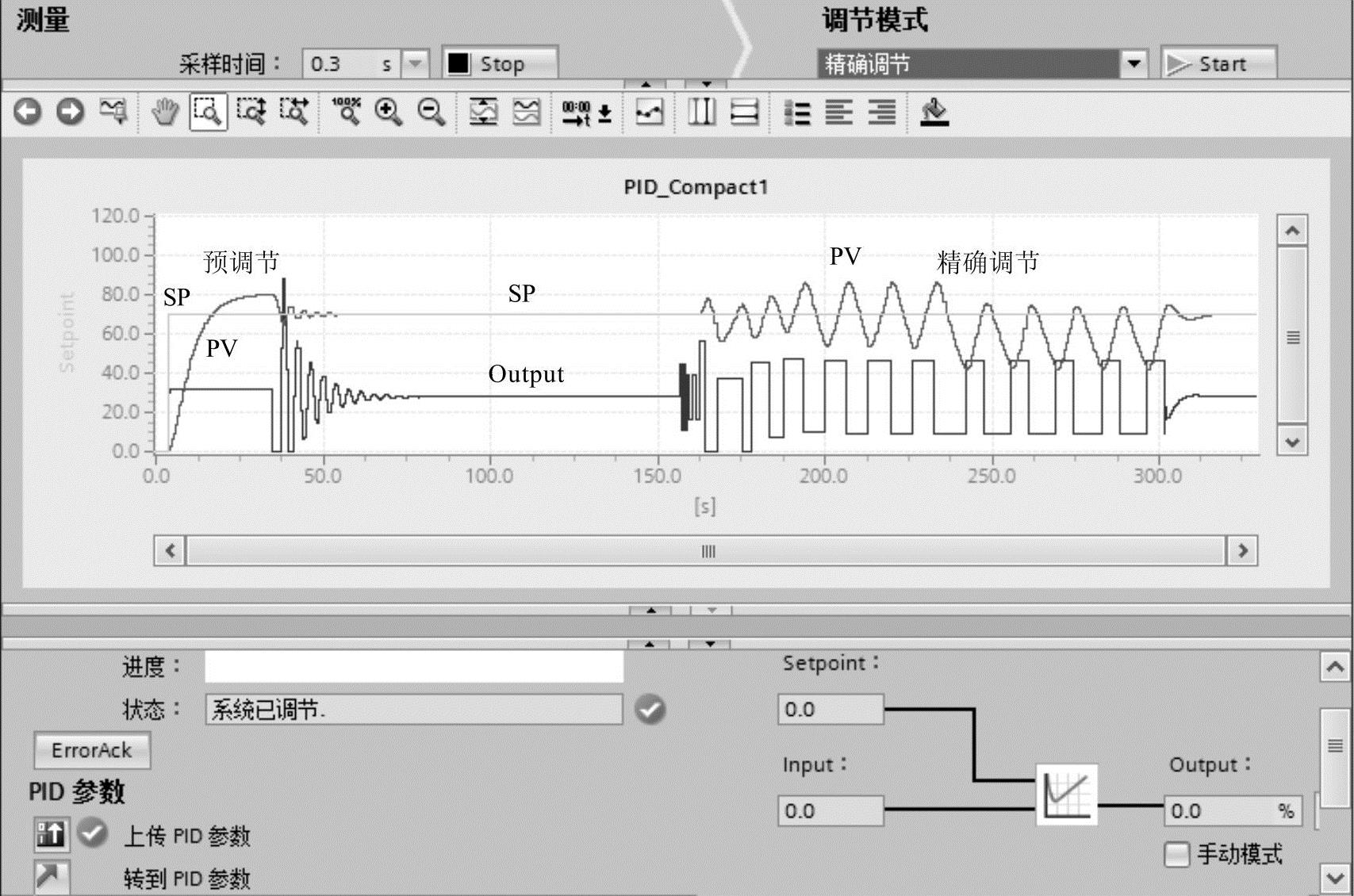The height and width of the screenshot is (896, 1354).
Task: Click the chart horizontal scrollbar thumb
Action: (x=706, y=550)
